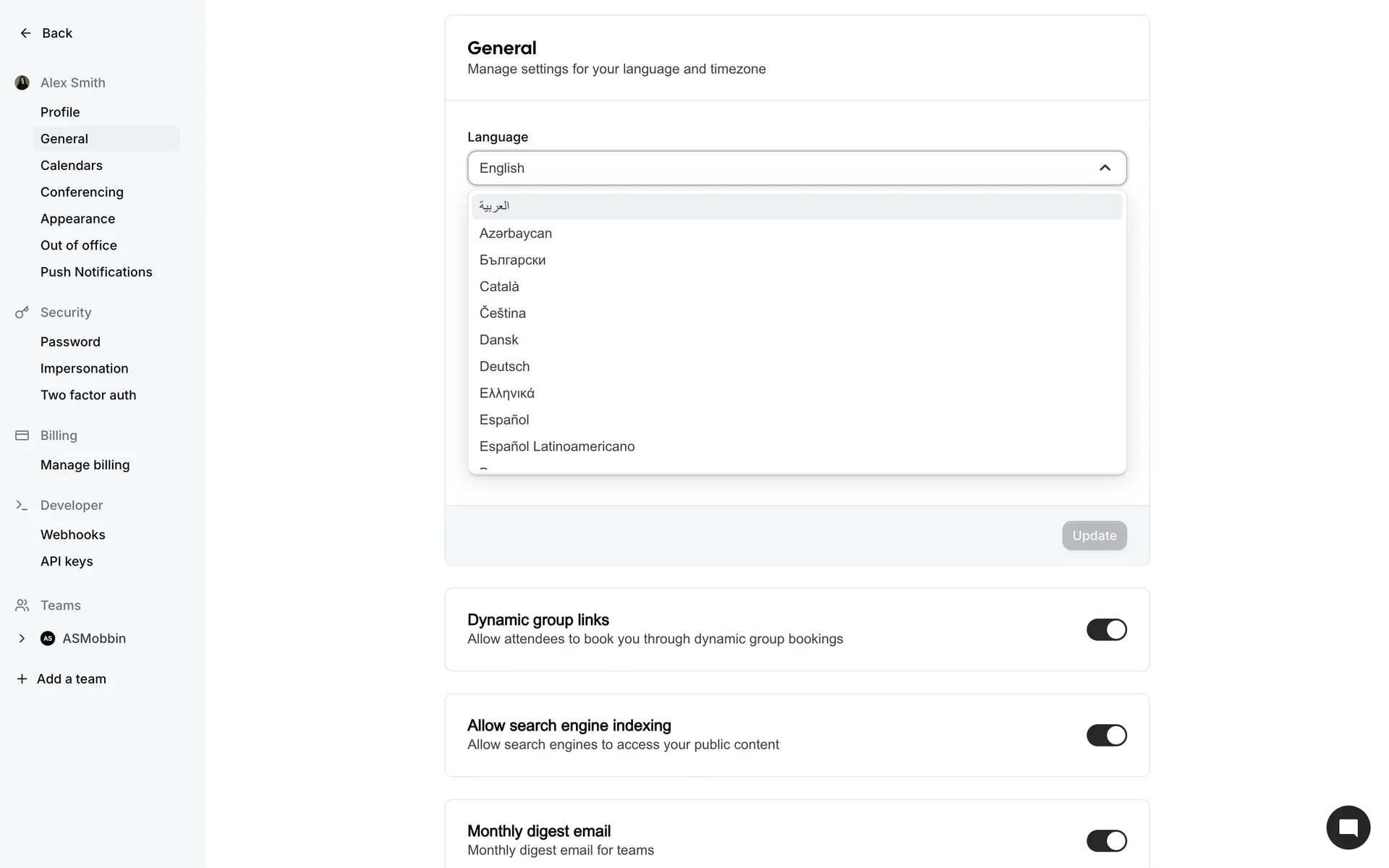Click the Teams people icon

point(22,605)
